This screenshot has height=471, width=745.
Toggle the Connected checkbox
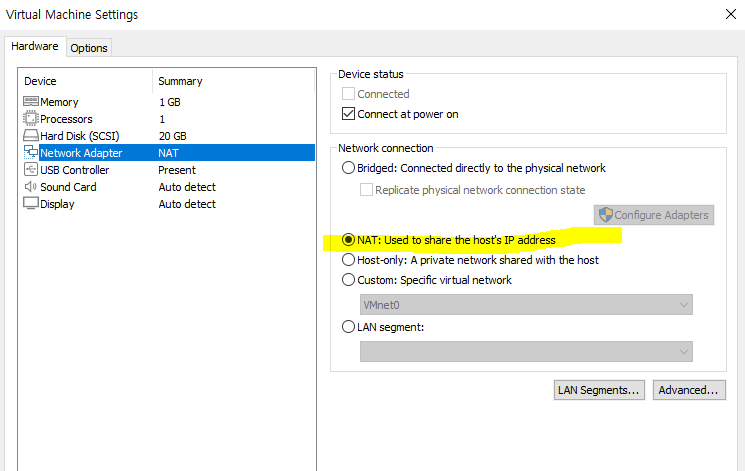[x=348, y=94]
